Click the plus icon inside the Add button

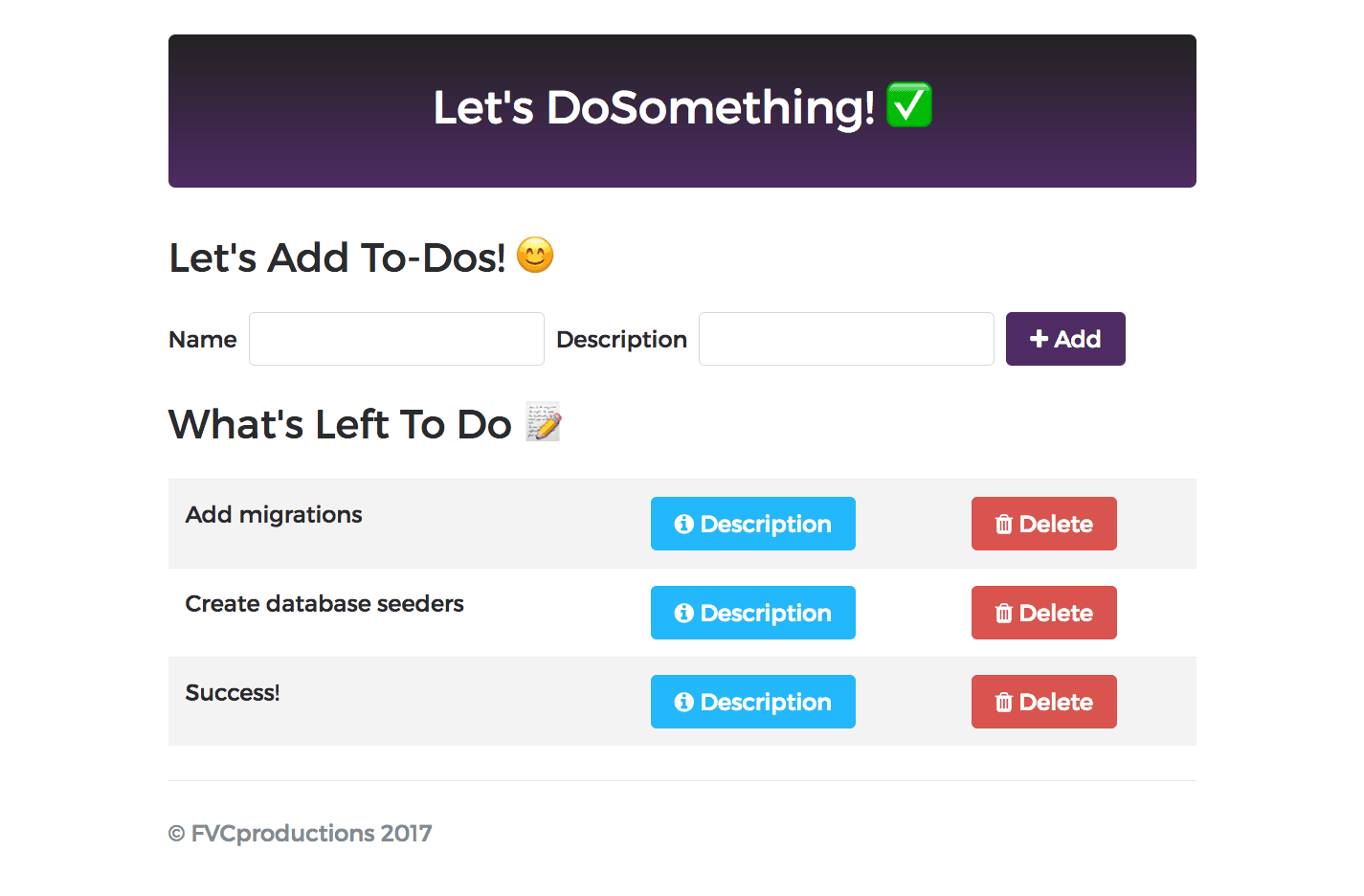(1040, 339)
